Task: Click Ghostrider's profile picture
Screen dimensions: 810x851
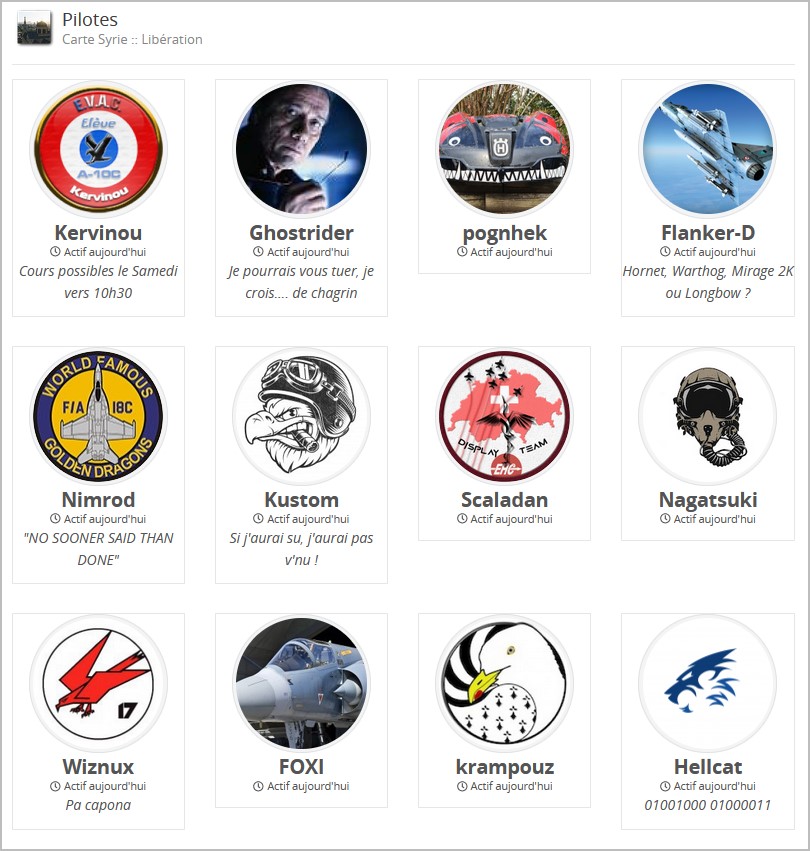Action: (301, 149)
